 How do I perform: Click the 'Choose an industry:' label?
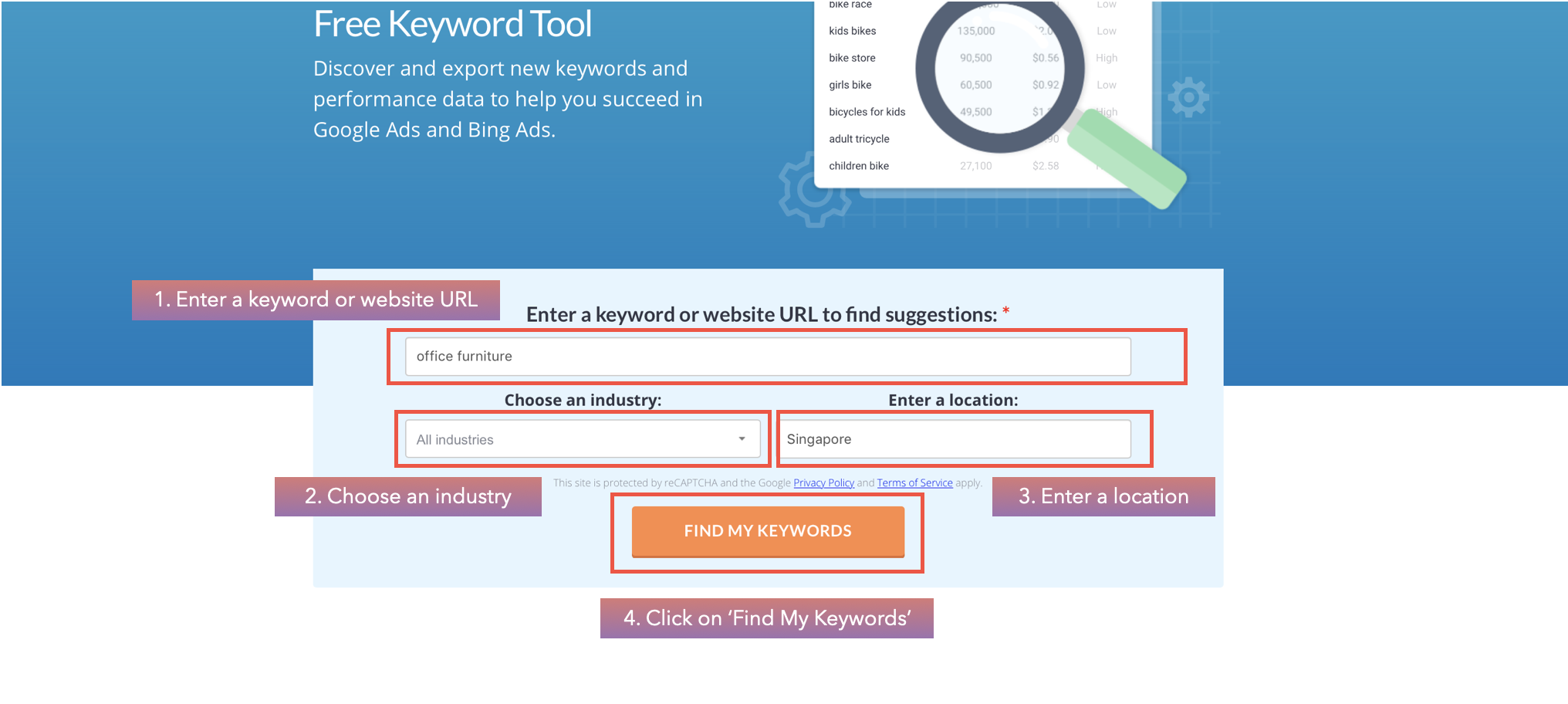(583, 400)
